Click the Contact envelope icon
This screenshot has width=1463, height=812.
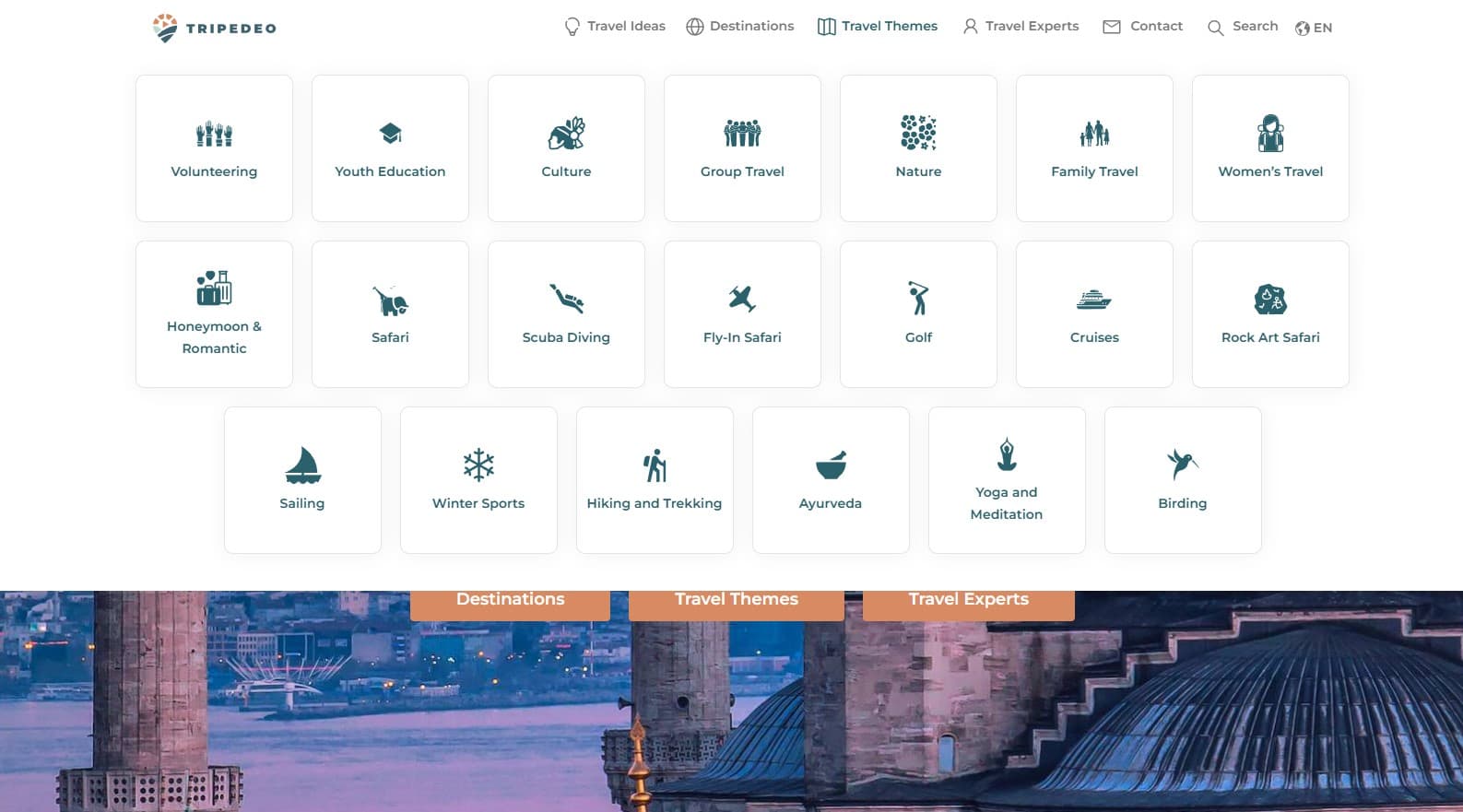tap(1112, 27)
